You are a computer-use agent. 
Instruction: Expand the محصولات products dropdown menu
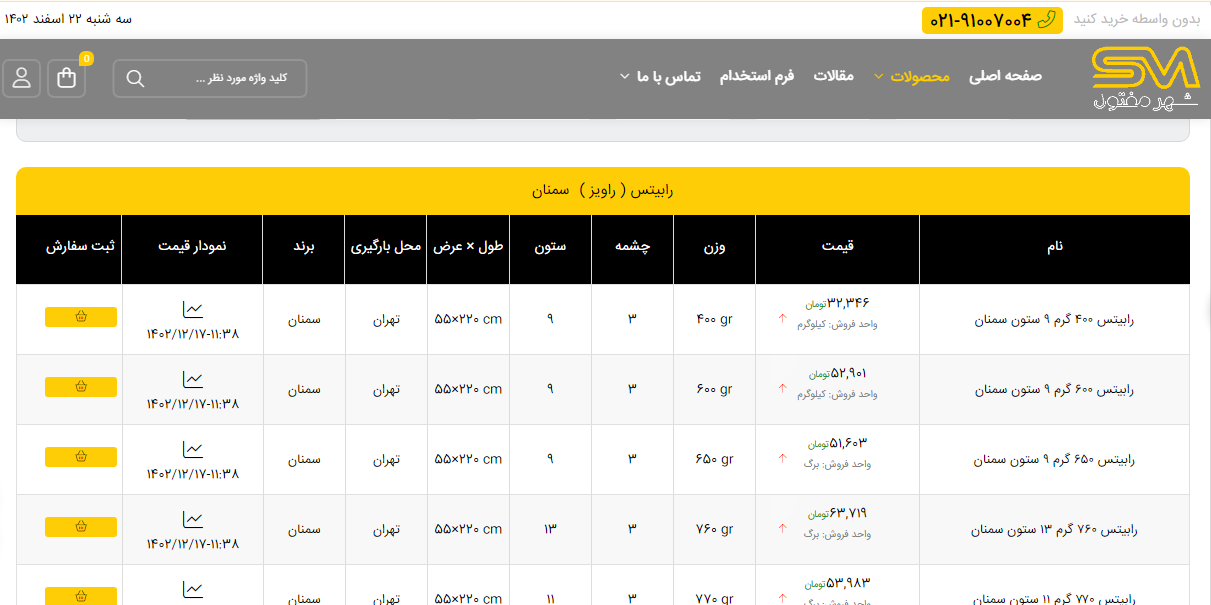tap(918, 77)
